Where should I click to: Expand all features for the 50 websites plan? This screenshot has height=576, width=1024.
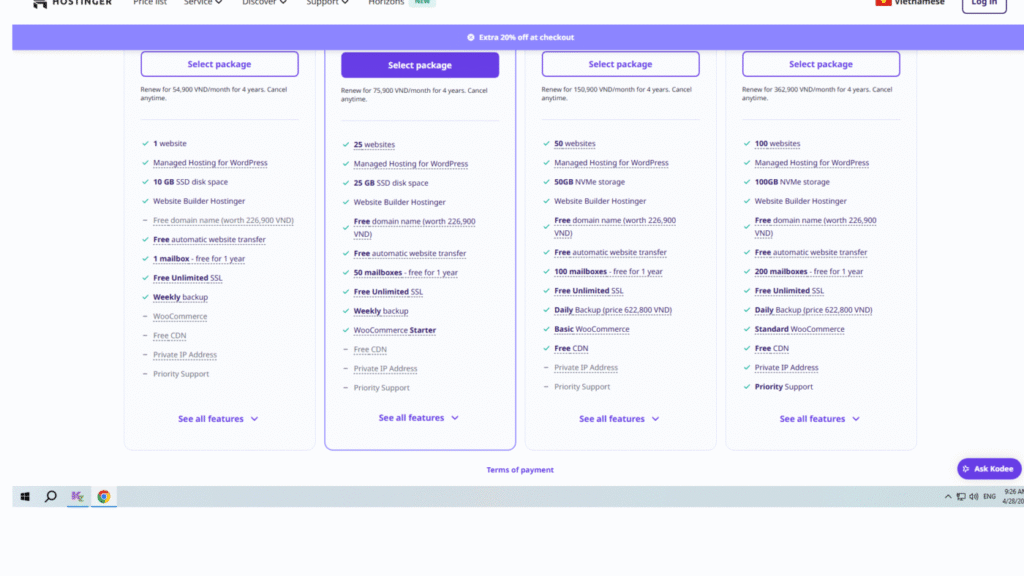coord(620,419)
